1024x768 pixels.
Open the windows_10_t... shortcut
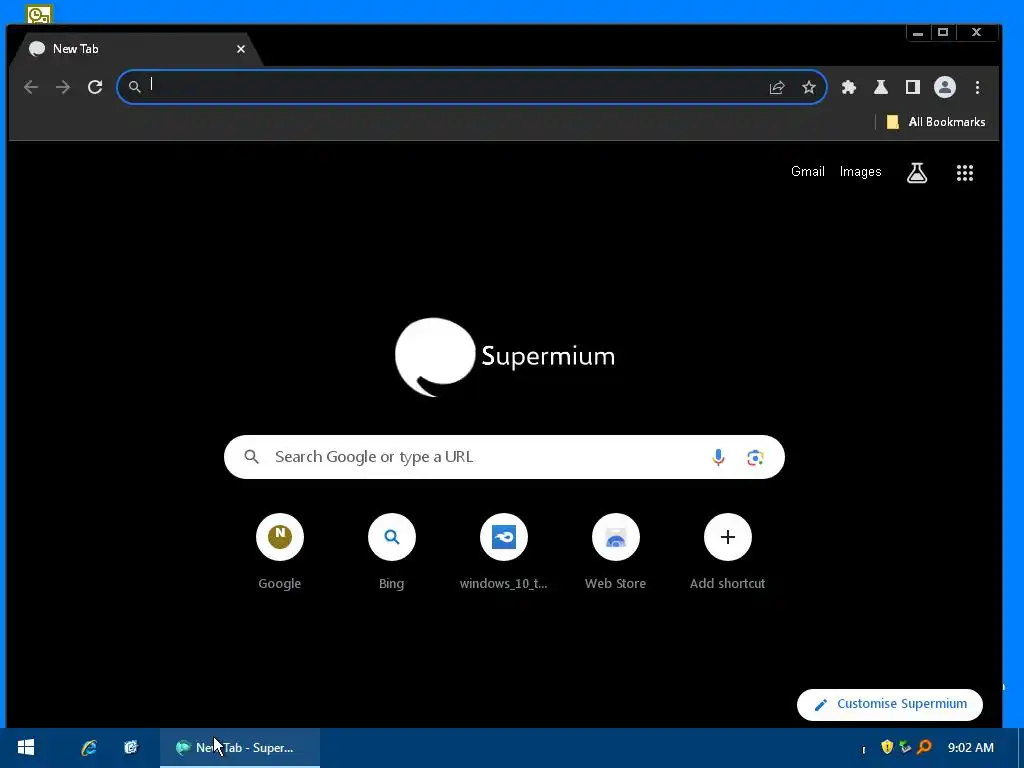point(504,552)
